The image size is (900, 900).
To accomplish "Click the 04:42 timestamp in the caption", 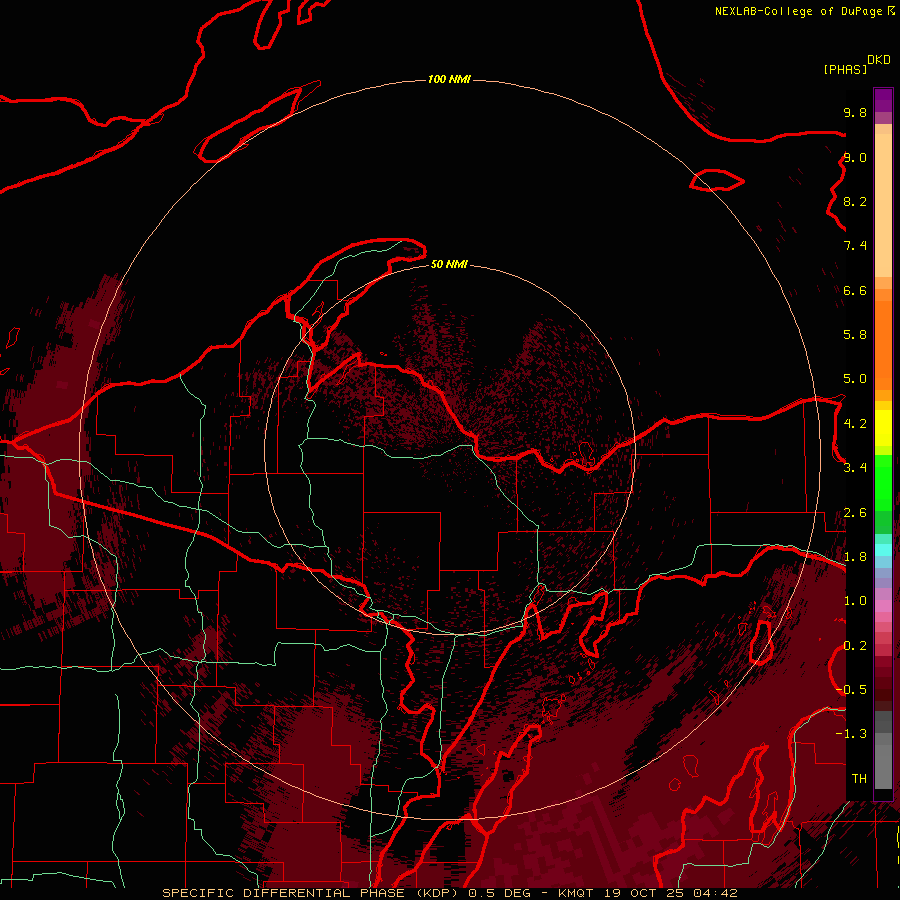I will pyautogui.click(x=715, y=893).
